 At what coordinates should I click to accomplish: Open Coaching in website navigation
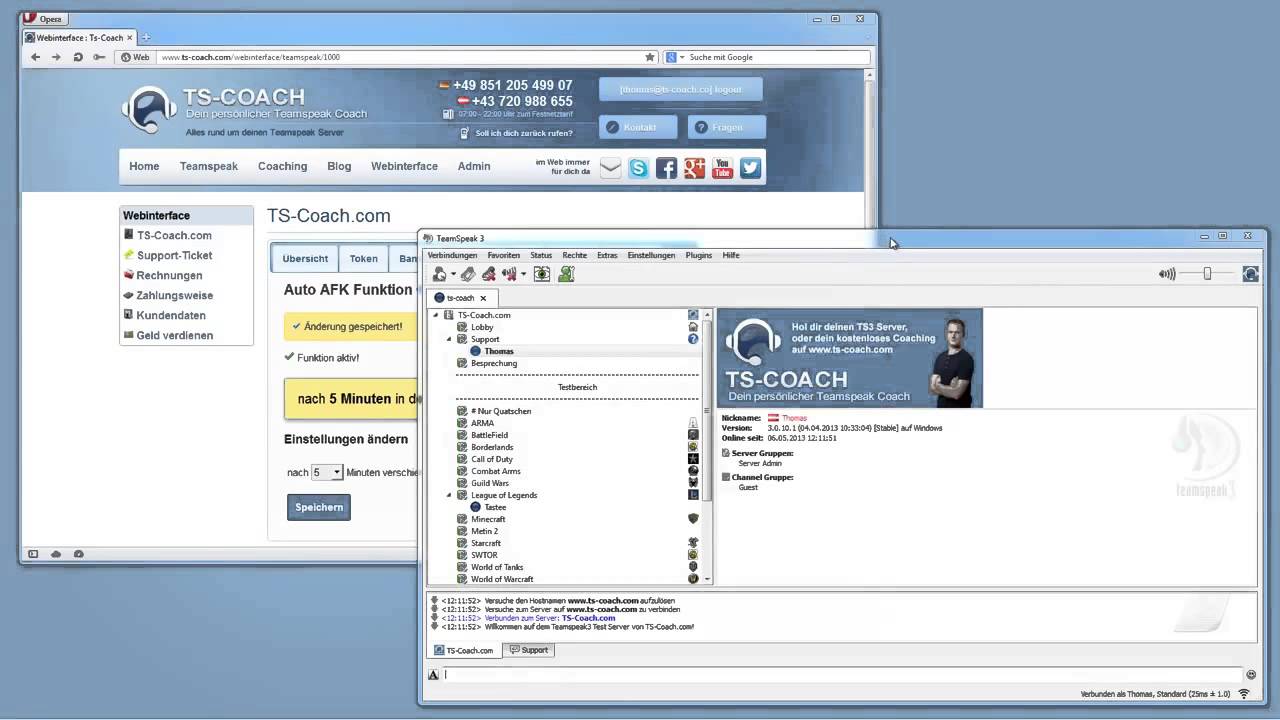tap(282, 166)
